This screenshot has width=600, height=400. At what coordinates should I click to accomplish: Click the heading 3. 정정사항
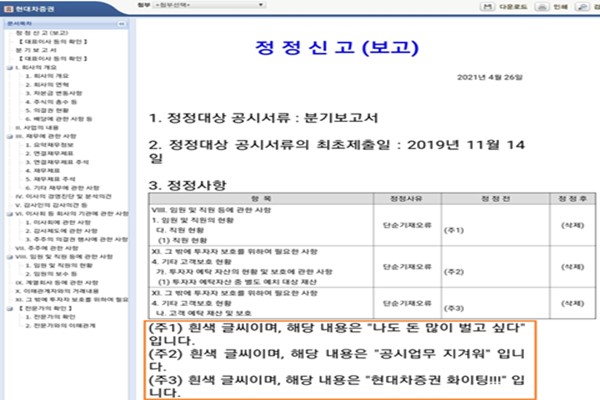click(x=188, y=185)
